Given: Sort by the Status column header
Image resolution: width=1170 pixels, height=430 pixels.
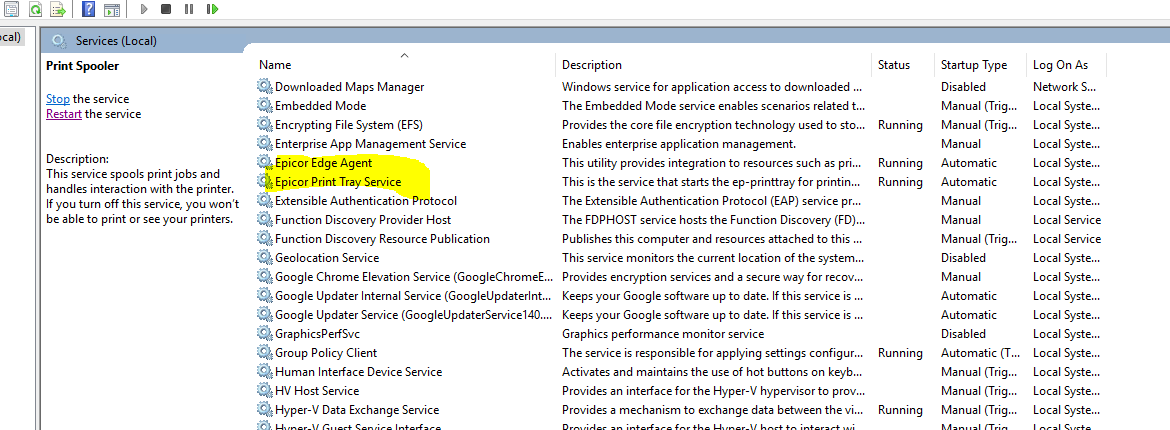Looking at the screenshot, I should (894, 65).
